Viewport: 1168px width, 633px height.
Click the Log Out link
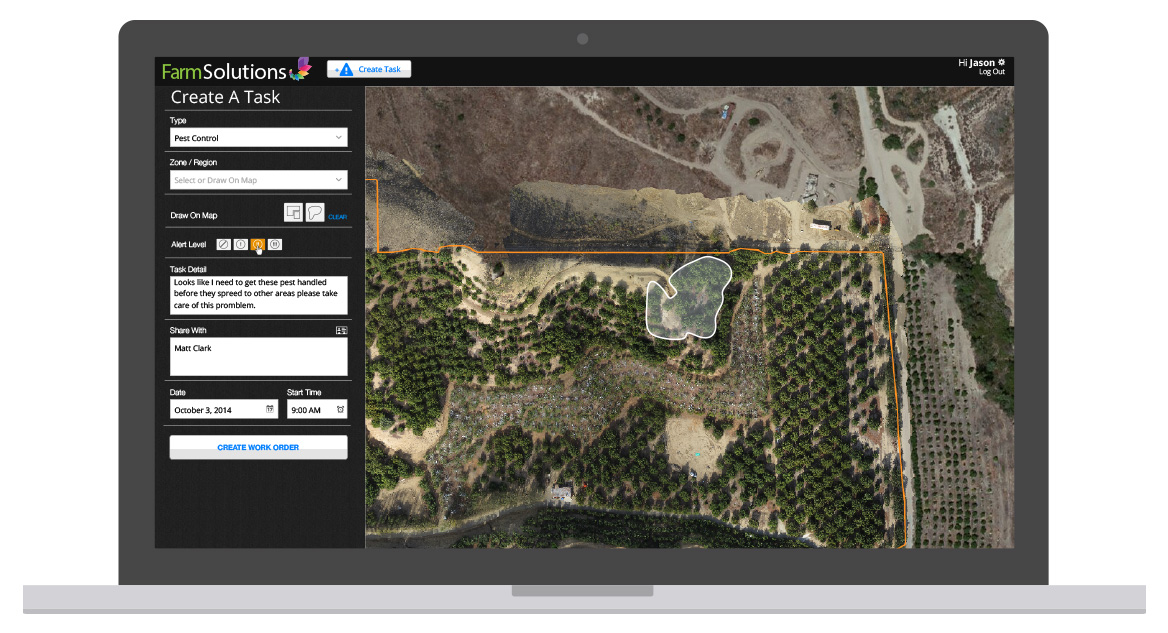pos(991,72)
